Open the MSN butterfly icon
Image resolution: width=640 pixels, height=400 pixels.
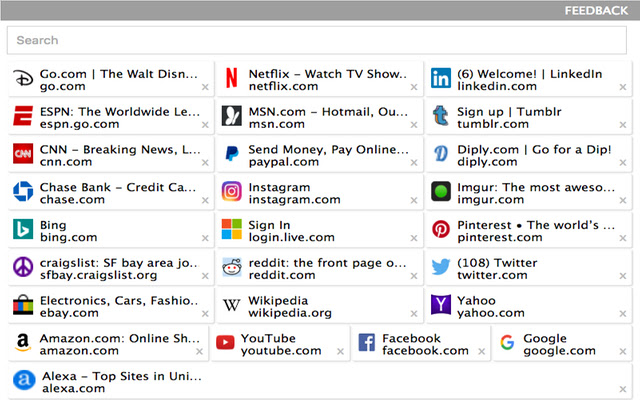tap(231, 116)
